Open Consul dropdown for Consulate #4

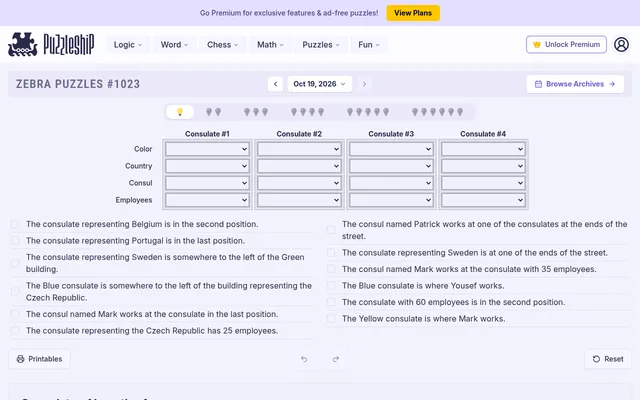[x=483, y=183]
